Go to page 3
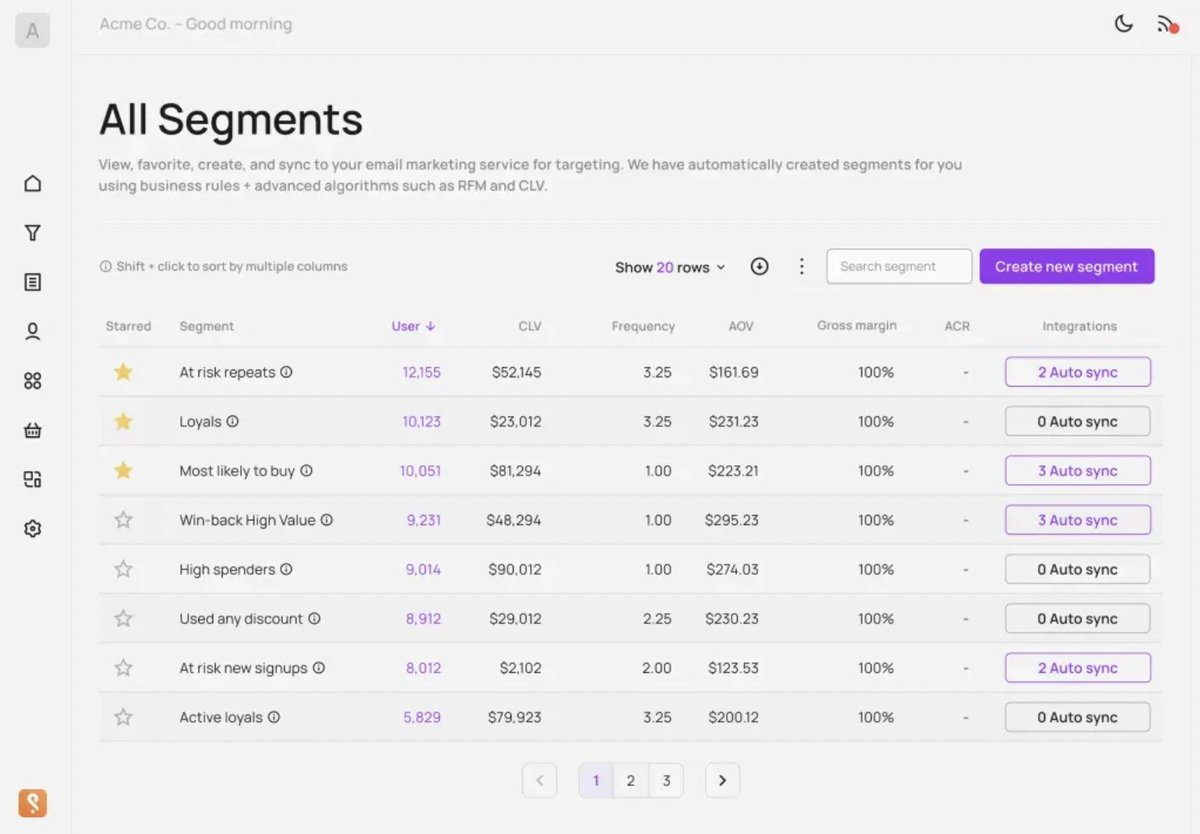The image size is (1200, 834). click(x=666, y=781)
